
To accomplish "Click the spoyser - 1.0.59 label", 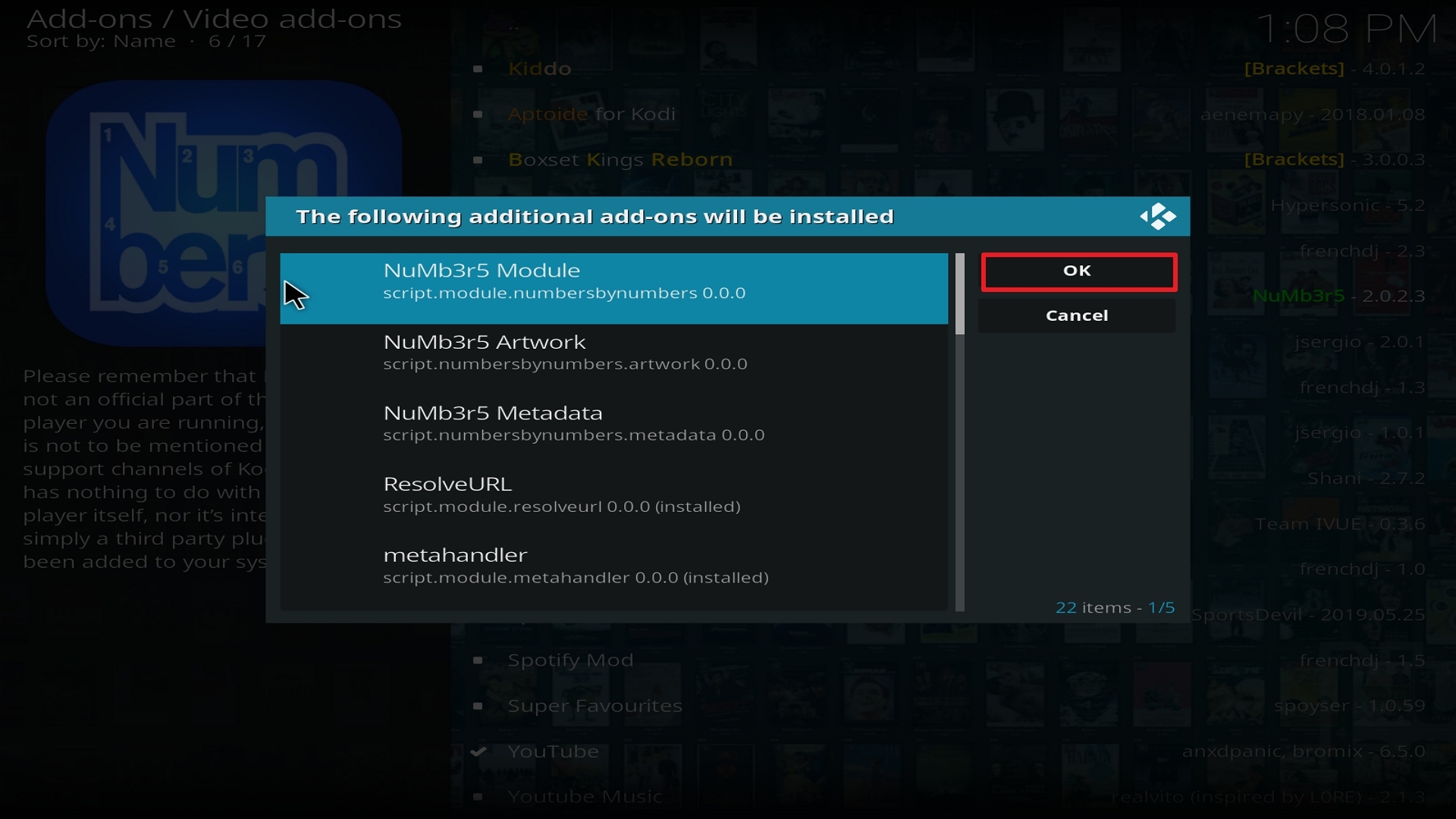I will click(1350, 706).
